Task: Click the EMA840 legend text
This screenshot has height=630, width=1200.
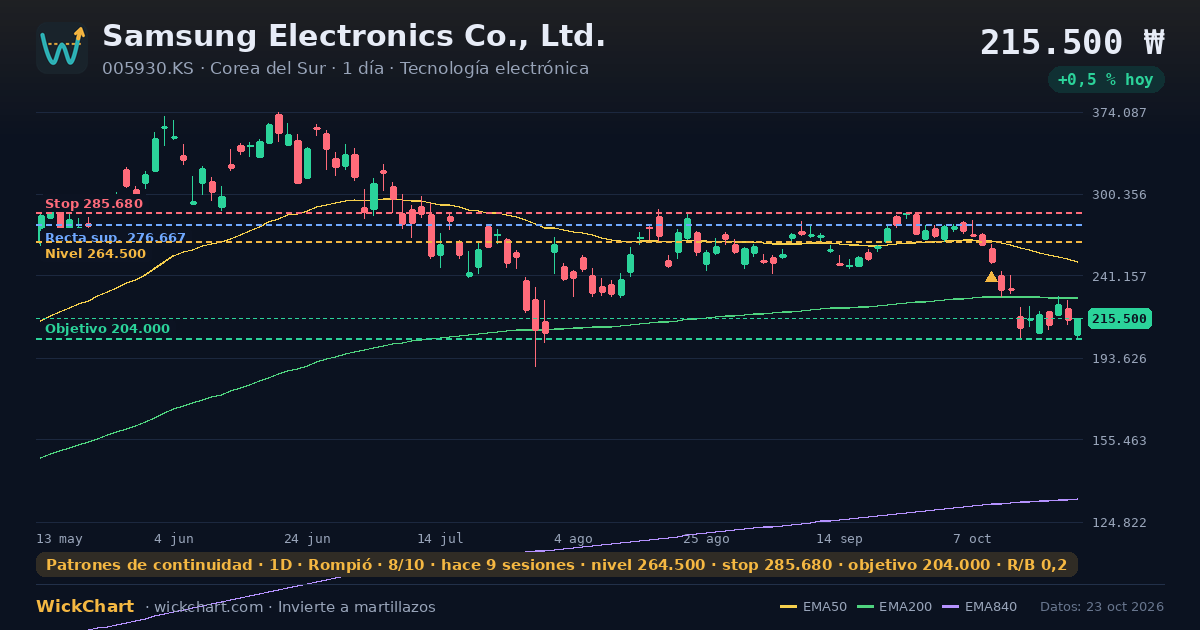Action: point(991,607)
